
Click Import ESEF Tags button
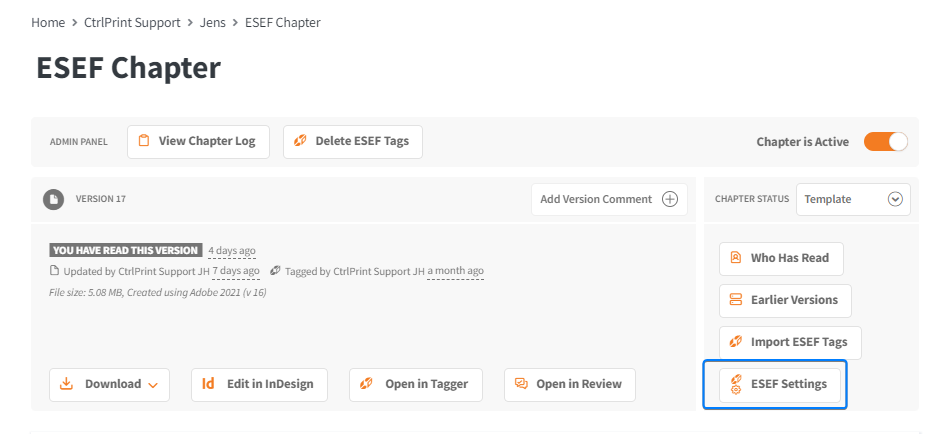(790, 342)
